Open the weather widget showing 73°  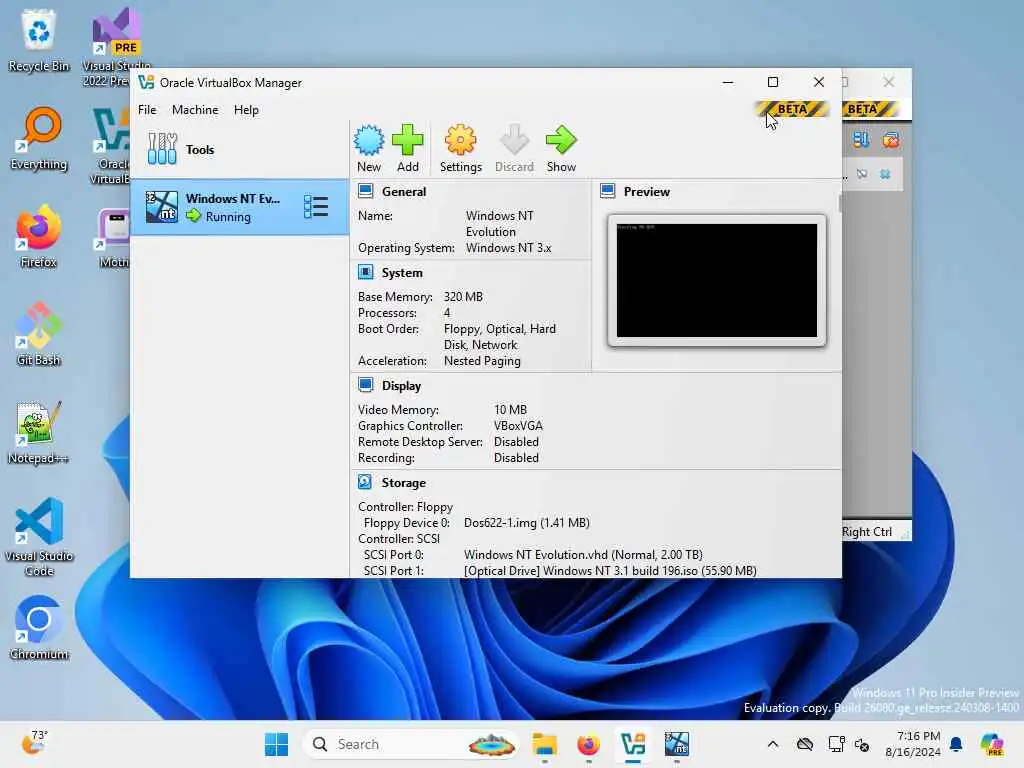35,743
